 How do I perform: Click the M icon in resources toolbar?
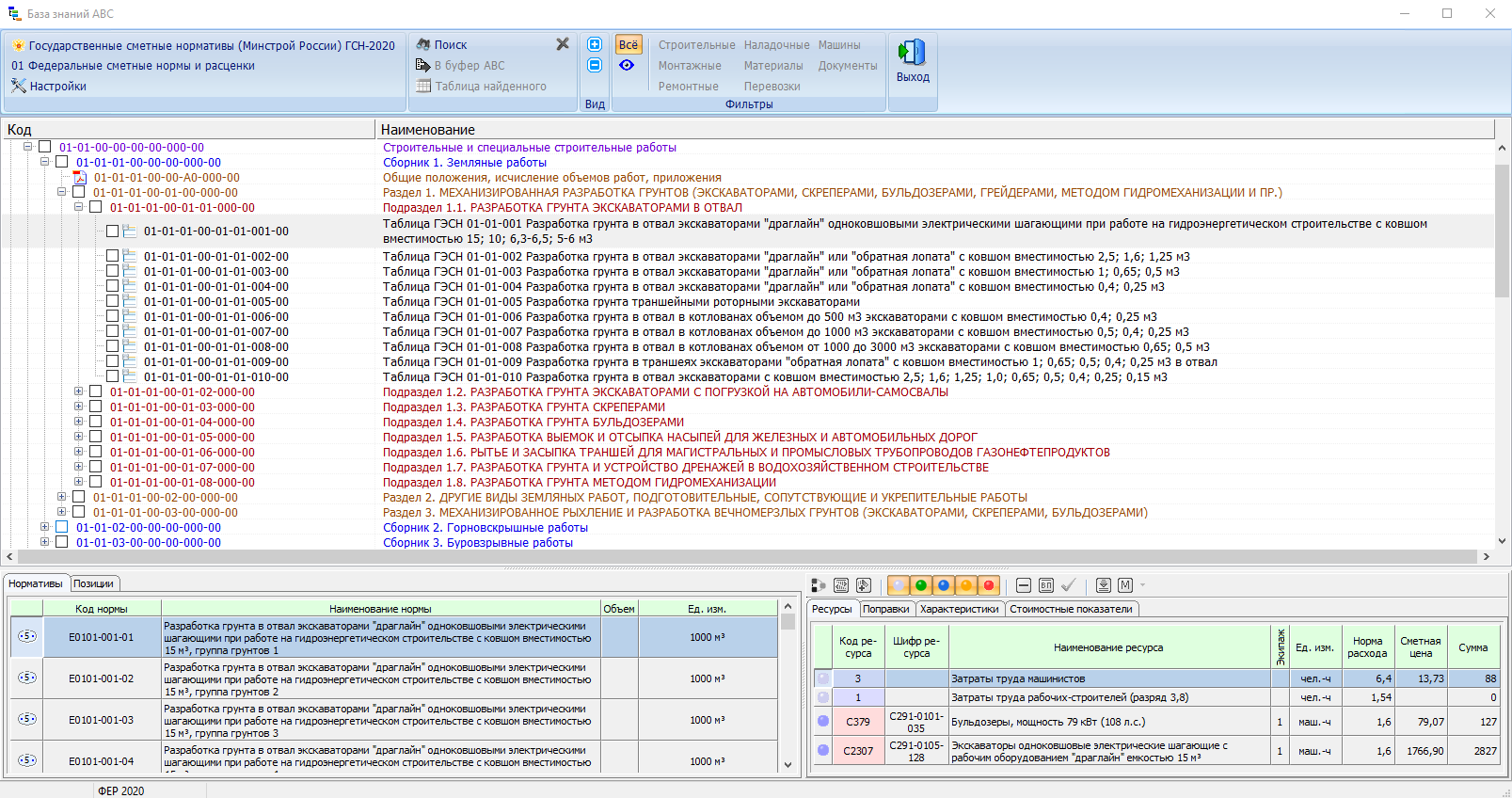(x=1125, y=585)
